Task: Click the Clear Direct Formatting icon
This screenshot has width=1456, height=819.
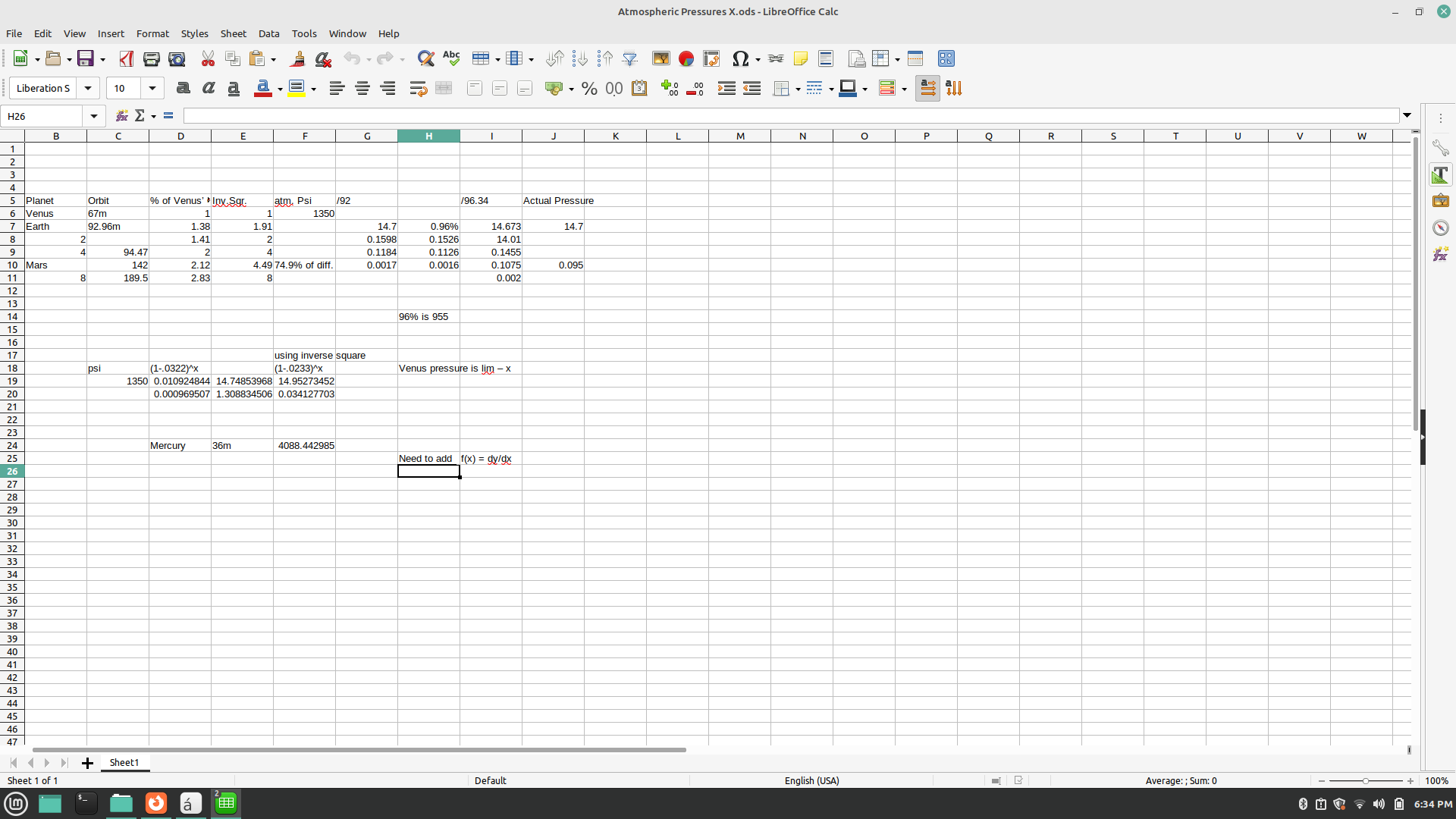Action: (x=323, y=58)
